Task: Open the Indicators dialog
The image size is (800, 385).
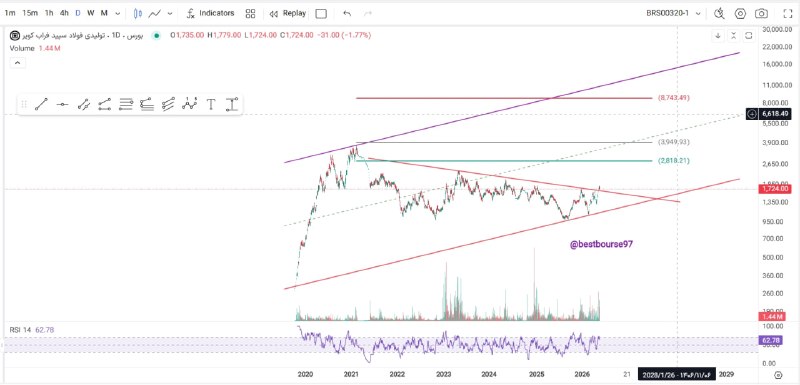Action: pos(210,13)
